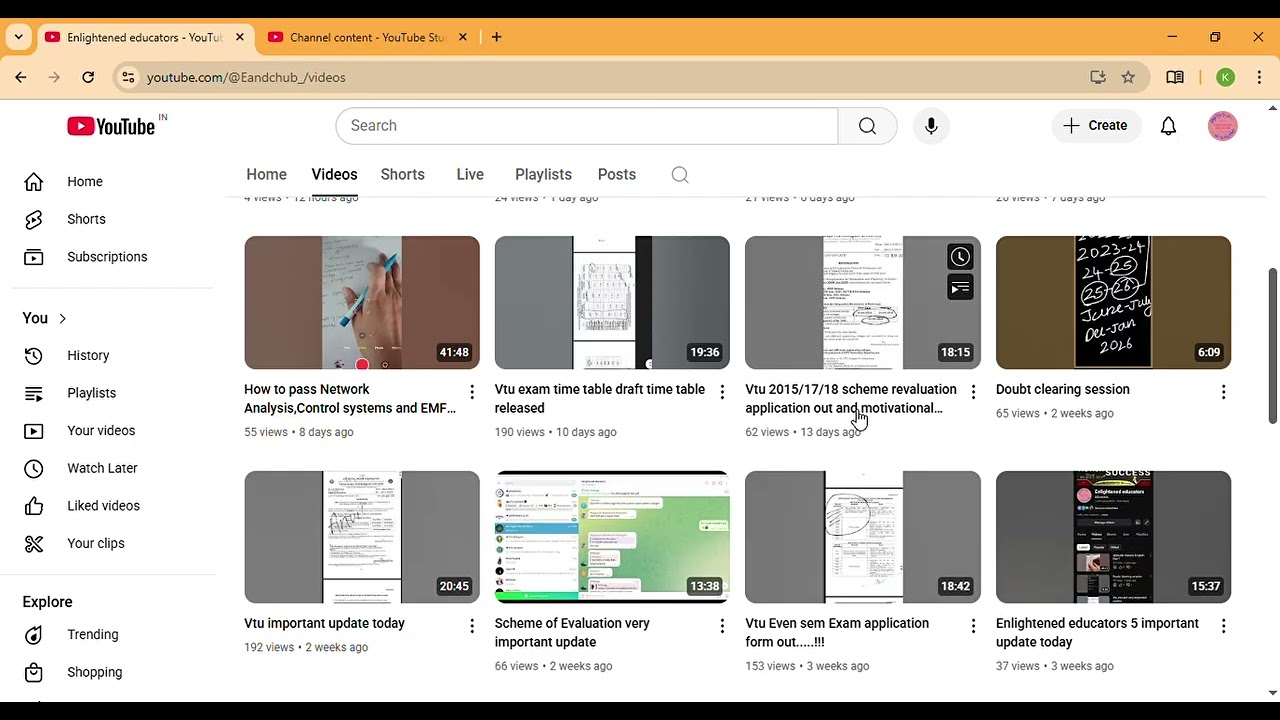1280x720 pixels.
Task: Click the channel search icon
Action: point(680,175)
